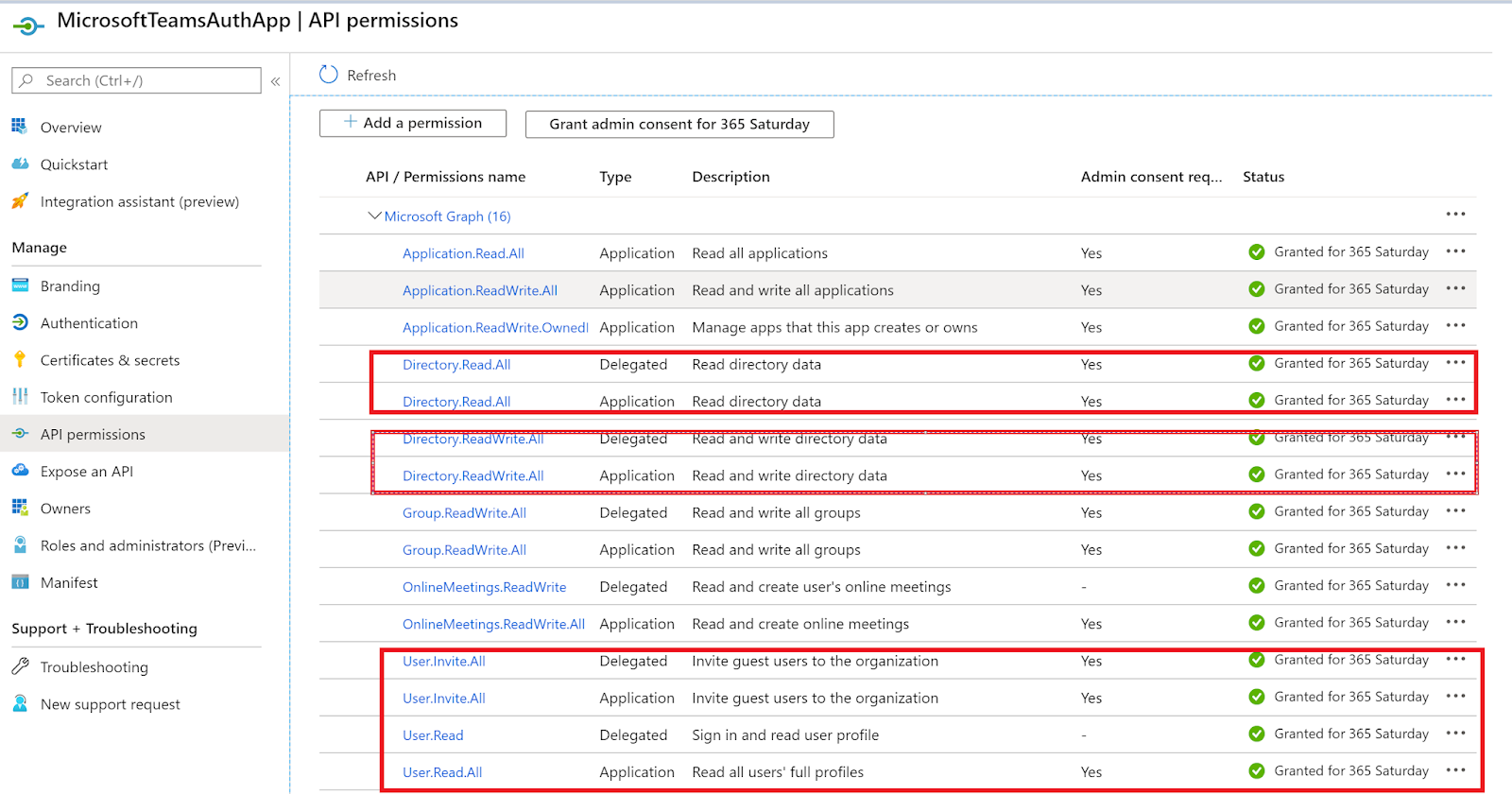Click the New support request icon
The height and width of the screenshot is (794, 1512).
tap(20, 703)
